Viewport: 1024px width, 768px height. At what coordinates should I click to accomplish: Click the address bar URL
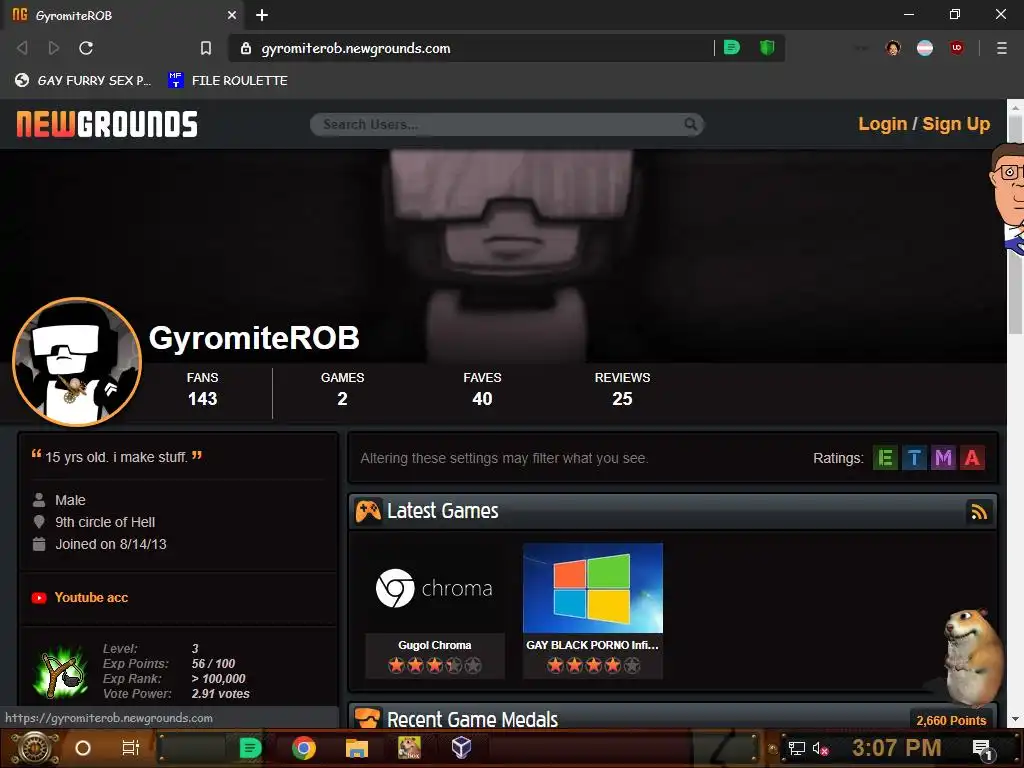[356, 48]
